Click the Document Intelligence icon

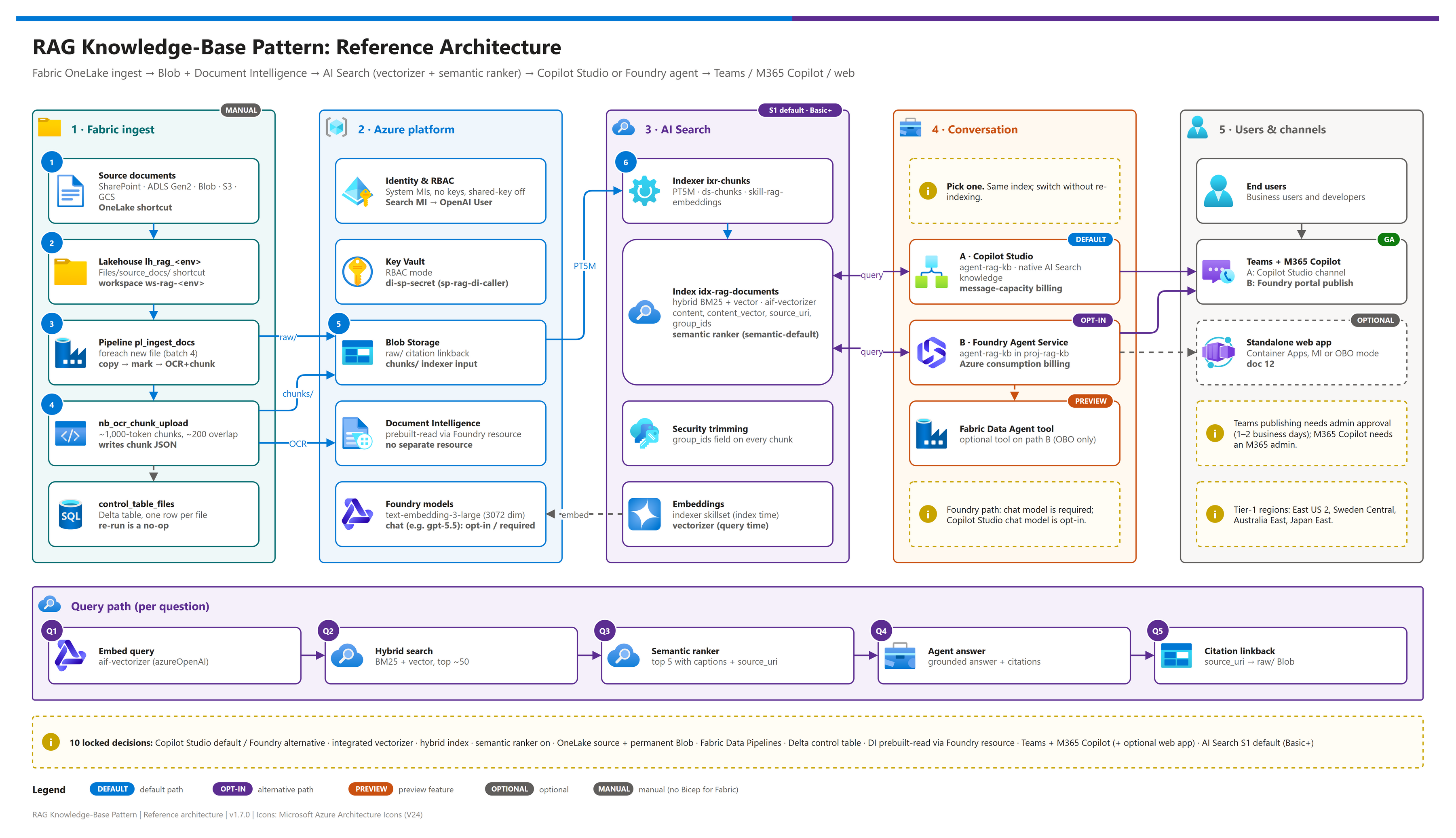click(357, 434)
